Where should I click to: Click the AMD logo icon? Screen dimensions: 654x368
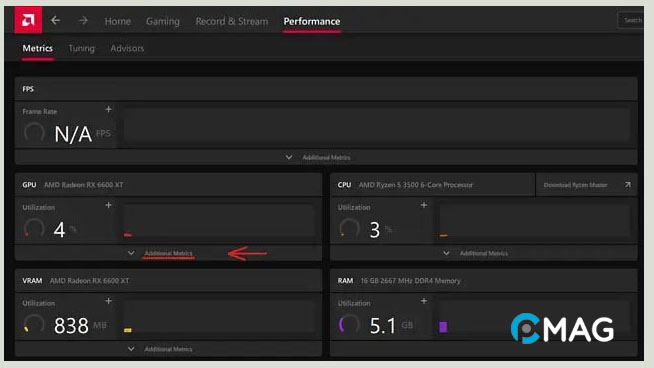(x=28, y=20)
